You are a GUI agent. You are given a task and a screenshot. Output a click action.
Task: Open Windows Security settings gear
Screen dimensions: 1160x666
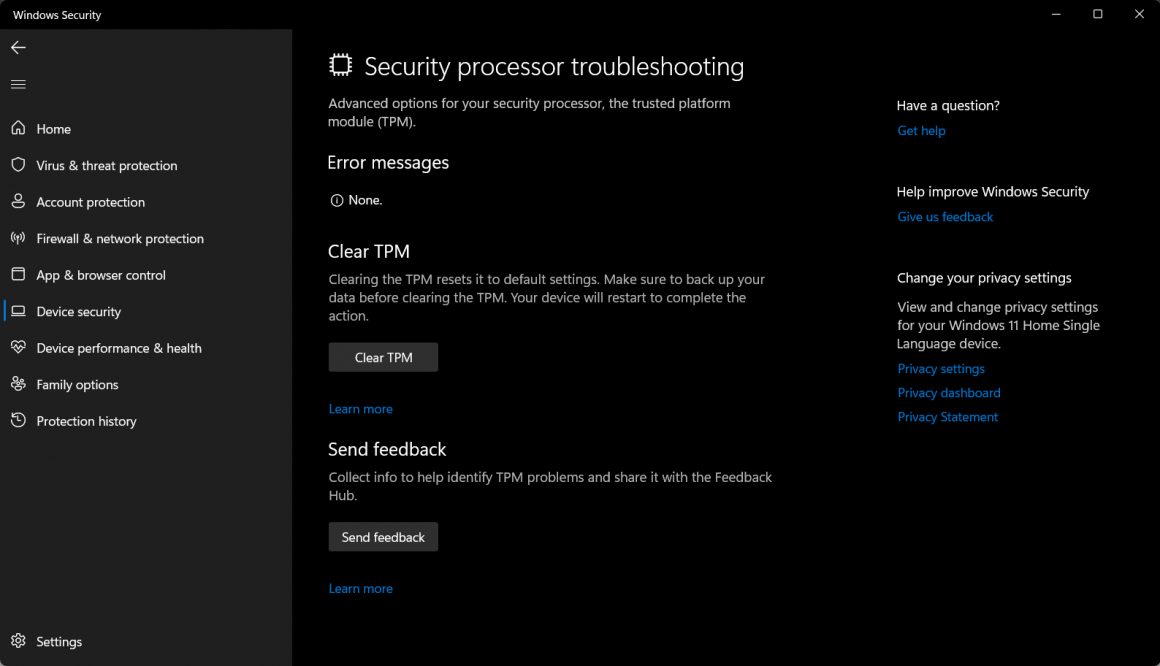coord(45,641)
